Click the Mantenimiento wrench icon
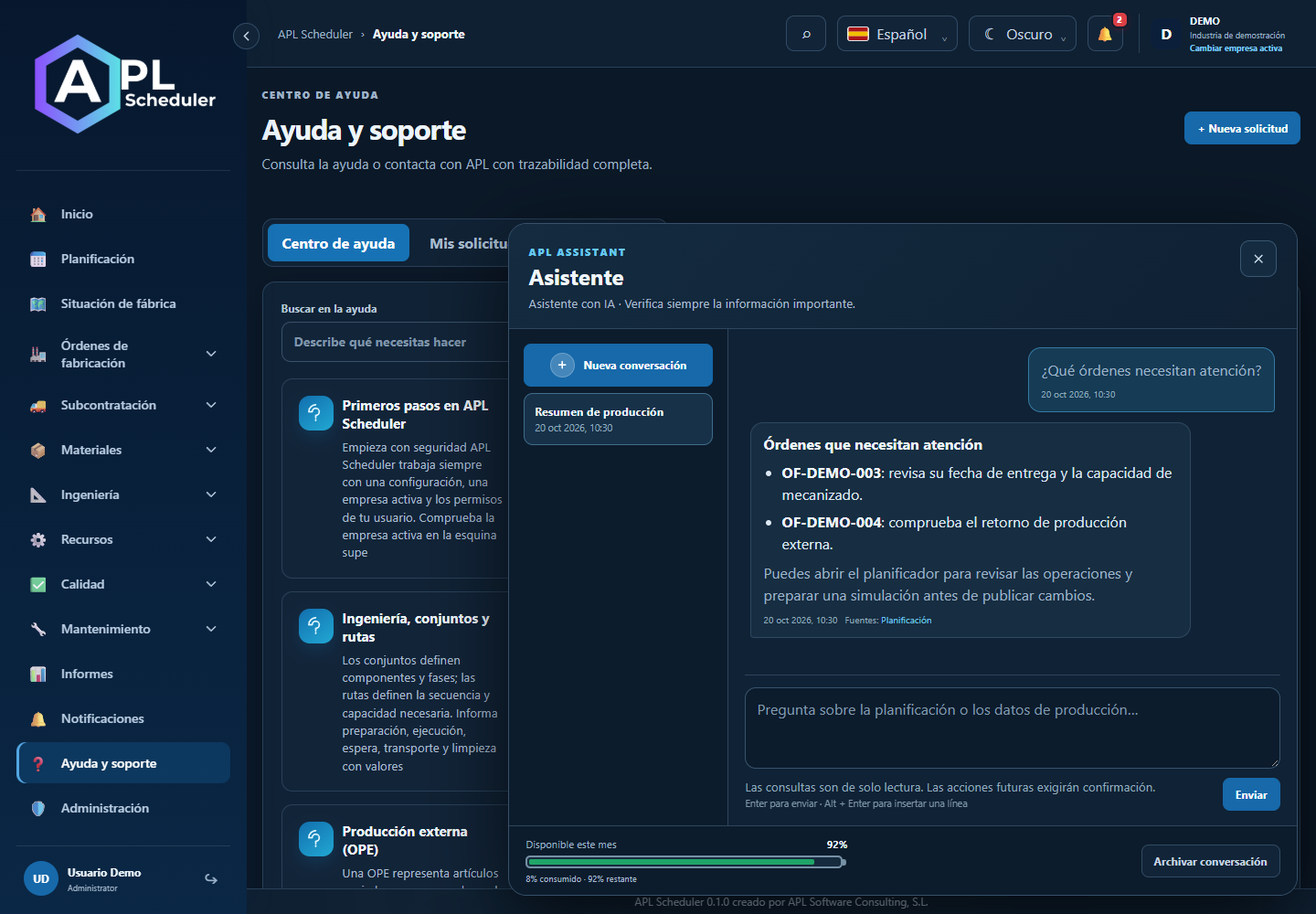The image size is (1316, 914). pyautogui.click(x=38, y=629)
